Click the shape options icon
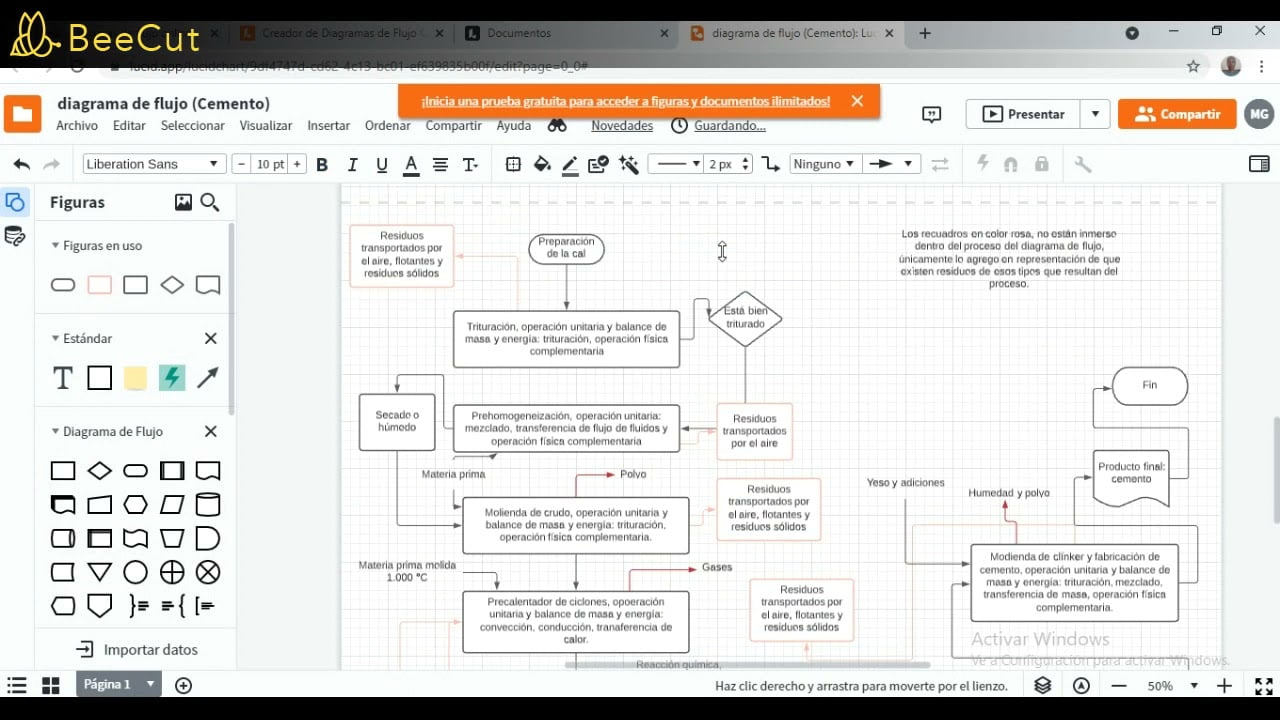 click(x=513, y=164)
